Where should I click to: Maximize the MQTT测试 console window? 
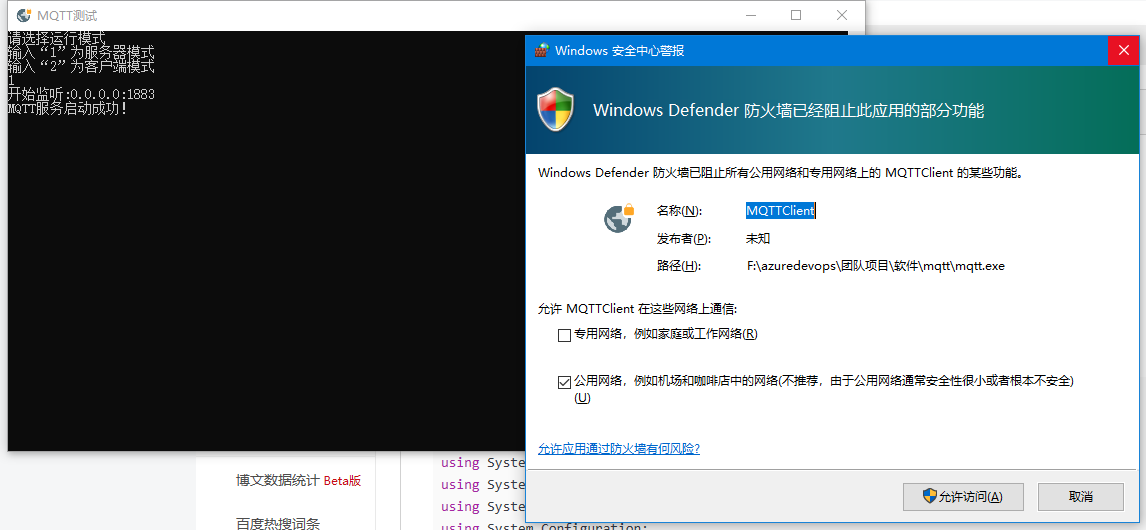point(796,15)
